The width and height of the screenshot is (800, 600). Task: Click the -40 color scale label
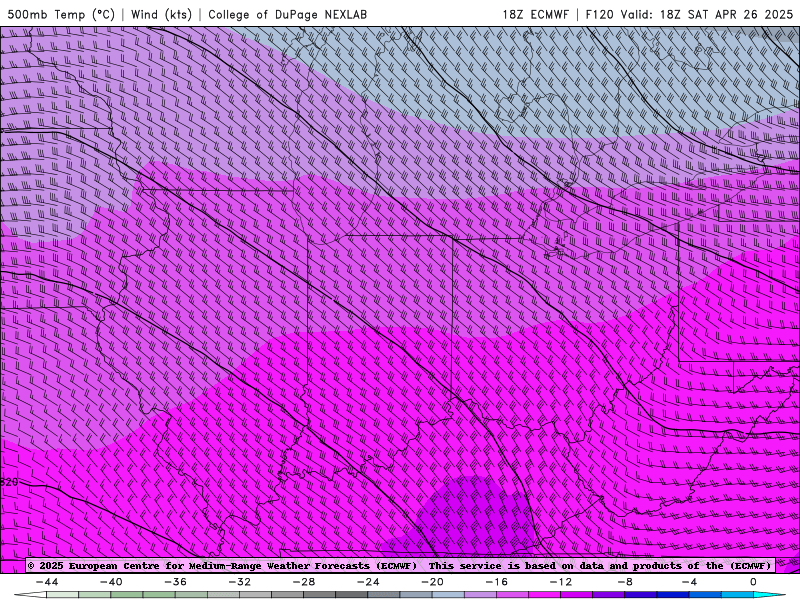[111, 582]
